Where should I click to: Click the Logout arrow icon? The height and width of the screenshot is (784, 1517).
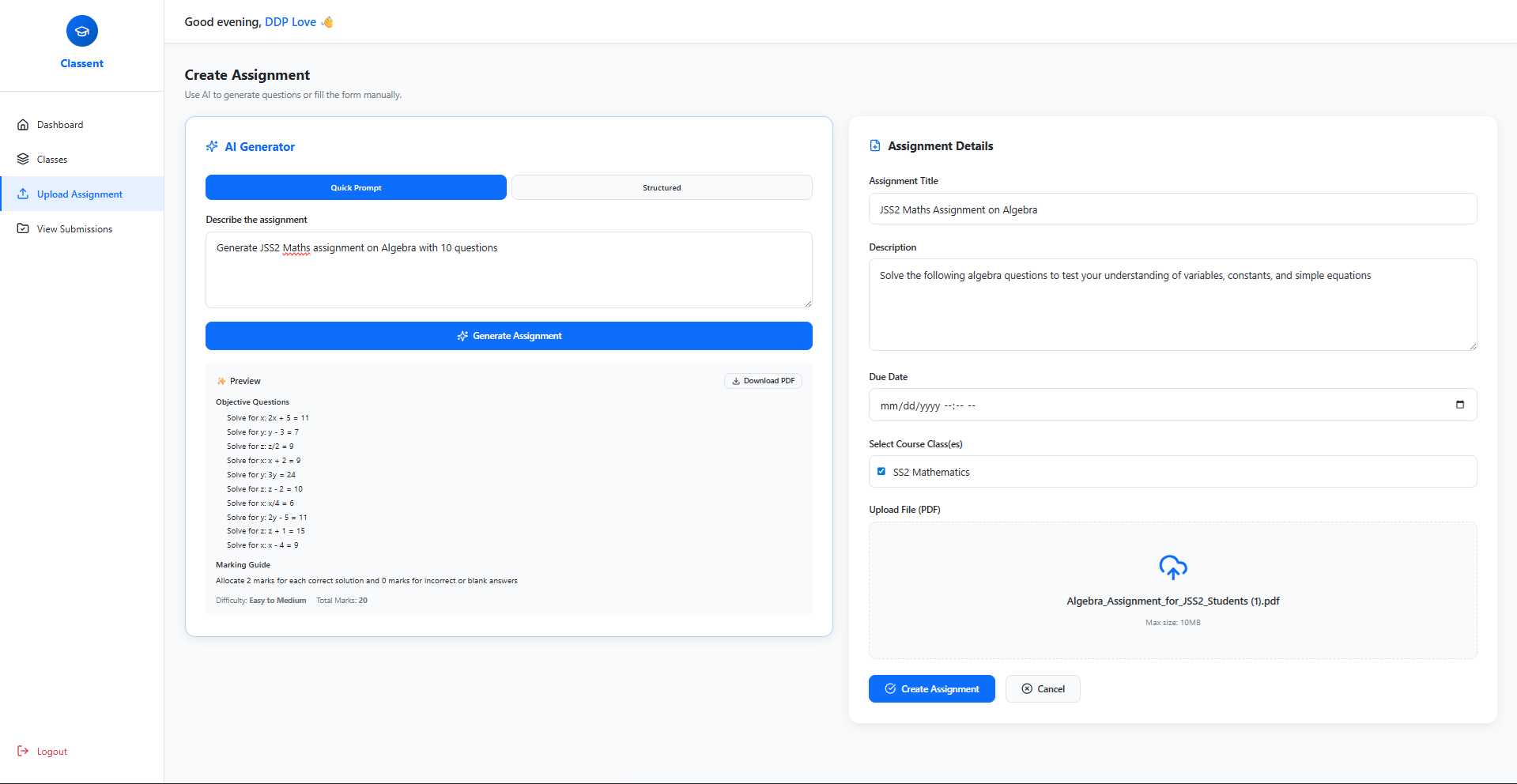pos(23,752)
